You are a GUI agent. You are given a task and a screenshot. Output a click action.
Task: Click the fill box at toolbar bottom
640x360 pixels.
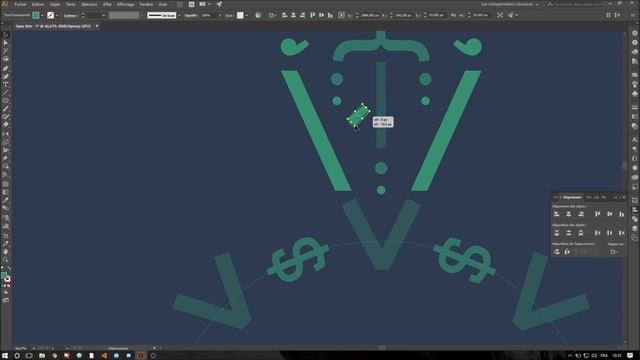coord(4,276)
